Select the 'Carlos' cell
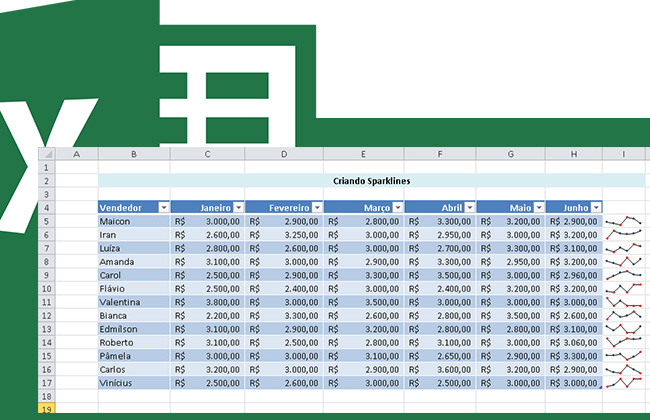 coord(134,369)
